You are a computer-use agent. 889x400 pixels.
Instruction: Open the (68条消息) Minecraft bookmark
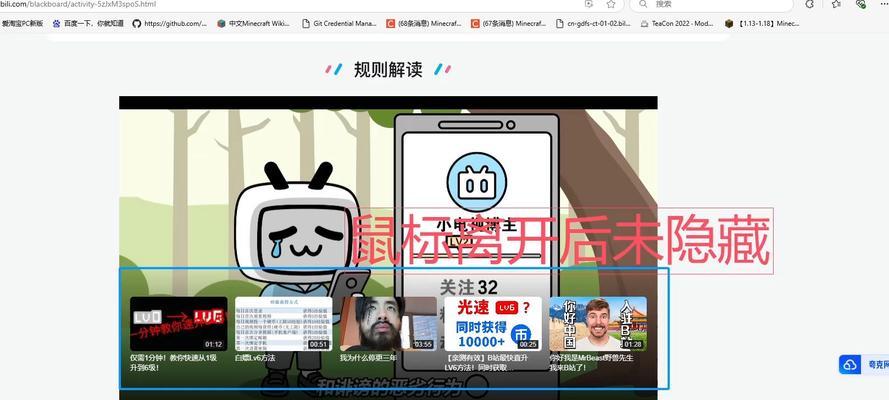point(424,24)
